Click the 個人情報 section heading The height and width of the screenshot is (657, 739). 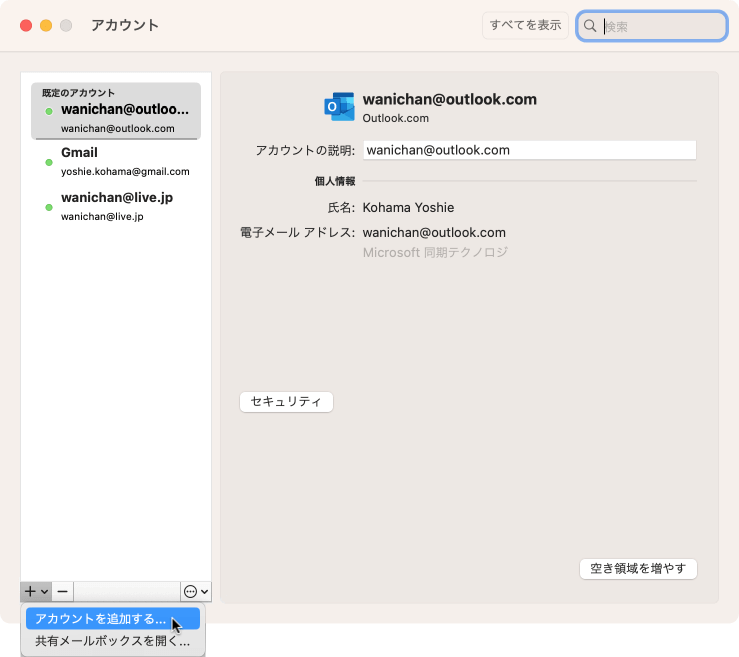[335, 181]
